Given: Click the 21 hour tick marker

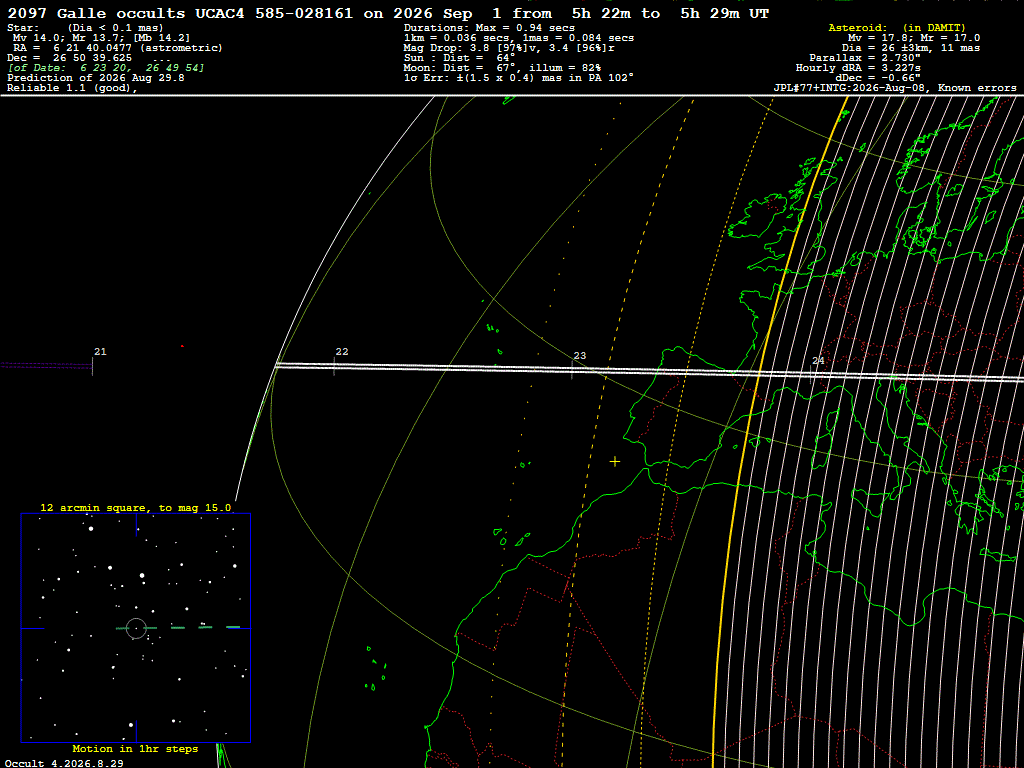Looking at the screenshot, I should click(93, 366).
